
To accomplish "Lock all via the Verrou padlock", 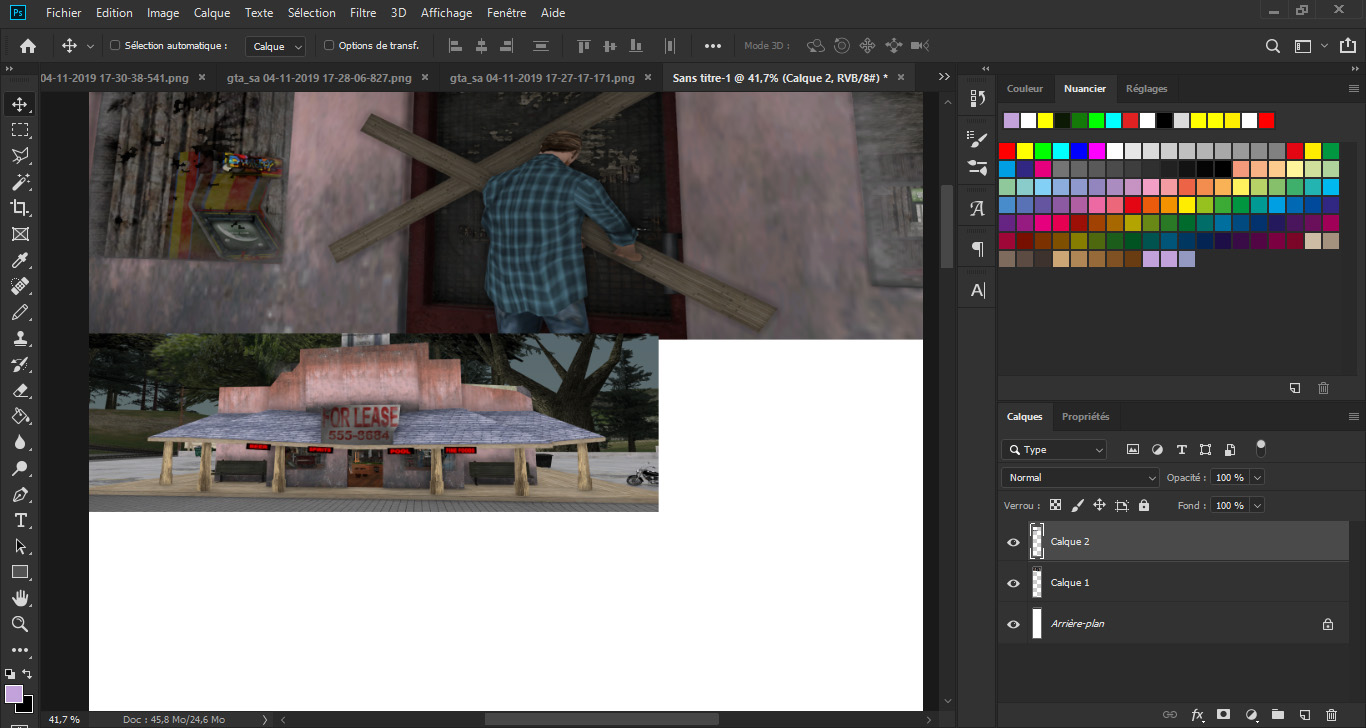I will [x=1144, y=505].
